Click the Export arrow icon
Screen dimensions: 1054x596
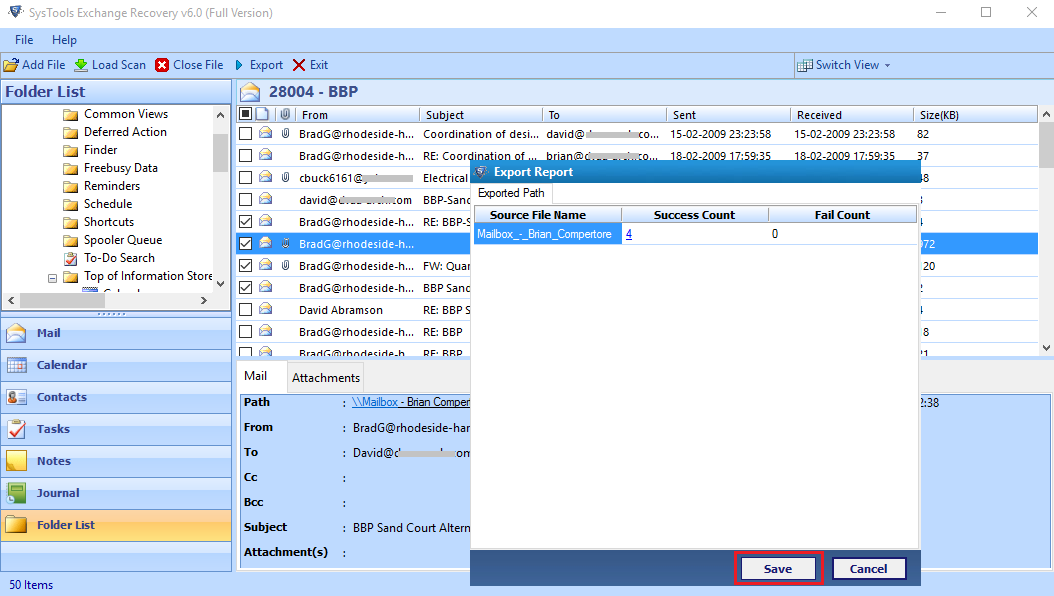pyautogui.click(x=239, y=65)
